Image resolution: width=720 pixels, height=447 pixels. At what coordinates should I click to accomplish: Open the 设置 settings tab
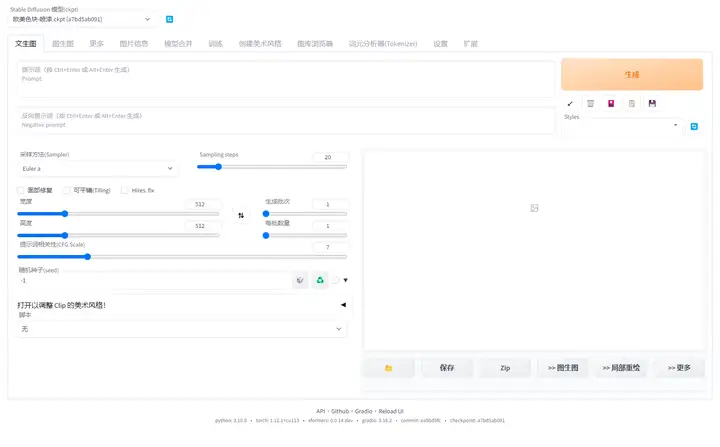click(440, 44)
